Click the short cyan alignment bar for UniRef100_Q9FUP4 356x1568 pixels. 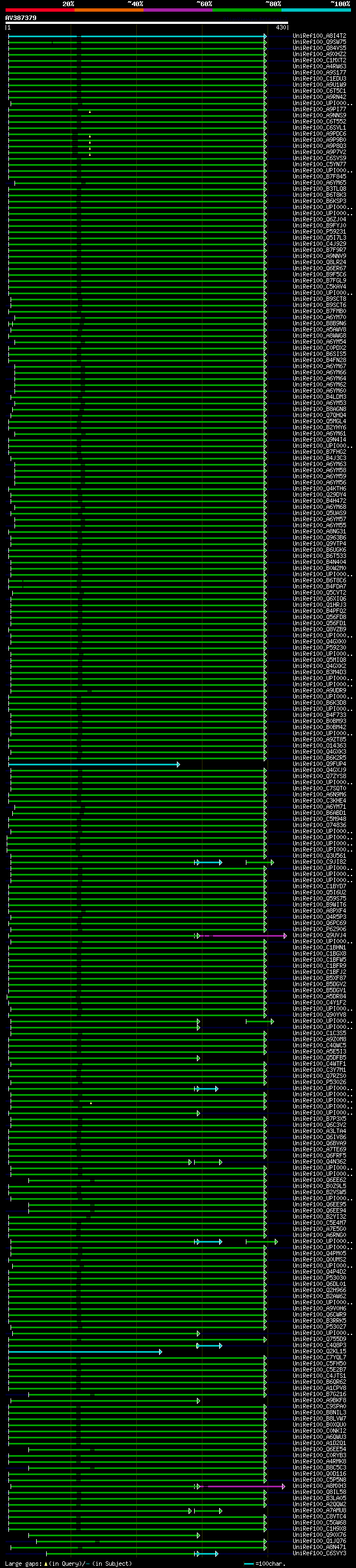(x=93, y=764)
